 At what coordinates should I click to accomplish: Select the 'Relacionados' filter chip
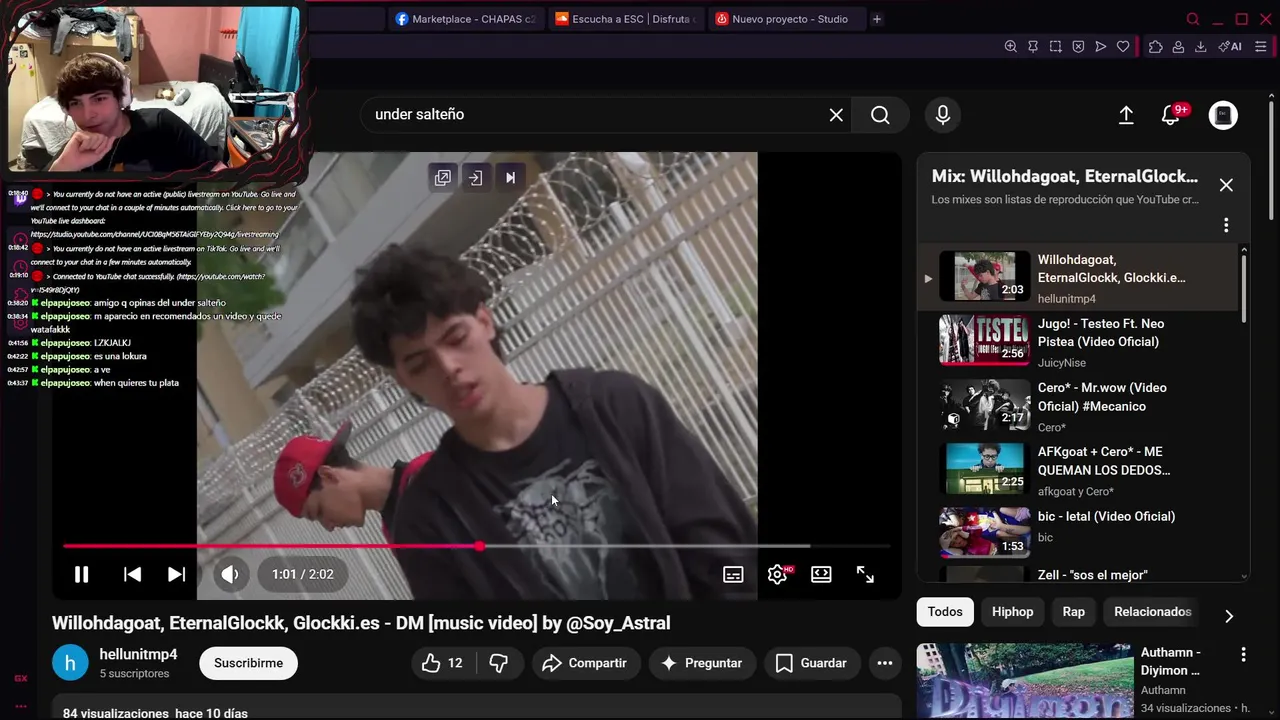click(x=1152, y=612)
